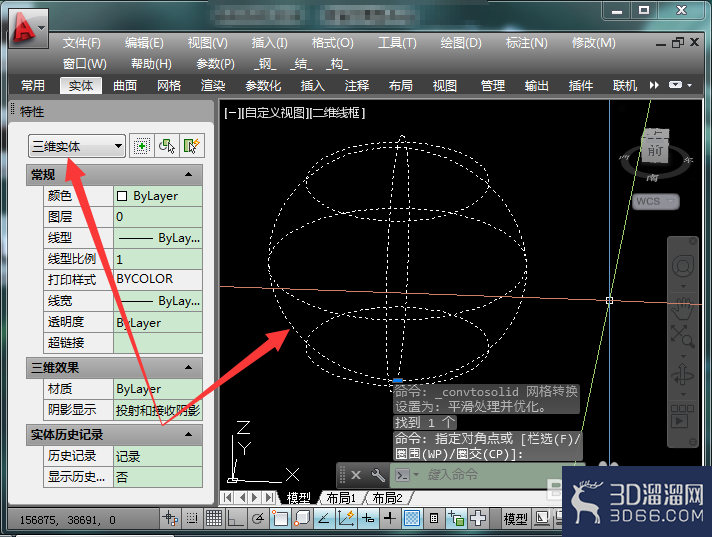Open the WCS coordinate system dropdown

(x=656, y=202)
